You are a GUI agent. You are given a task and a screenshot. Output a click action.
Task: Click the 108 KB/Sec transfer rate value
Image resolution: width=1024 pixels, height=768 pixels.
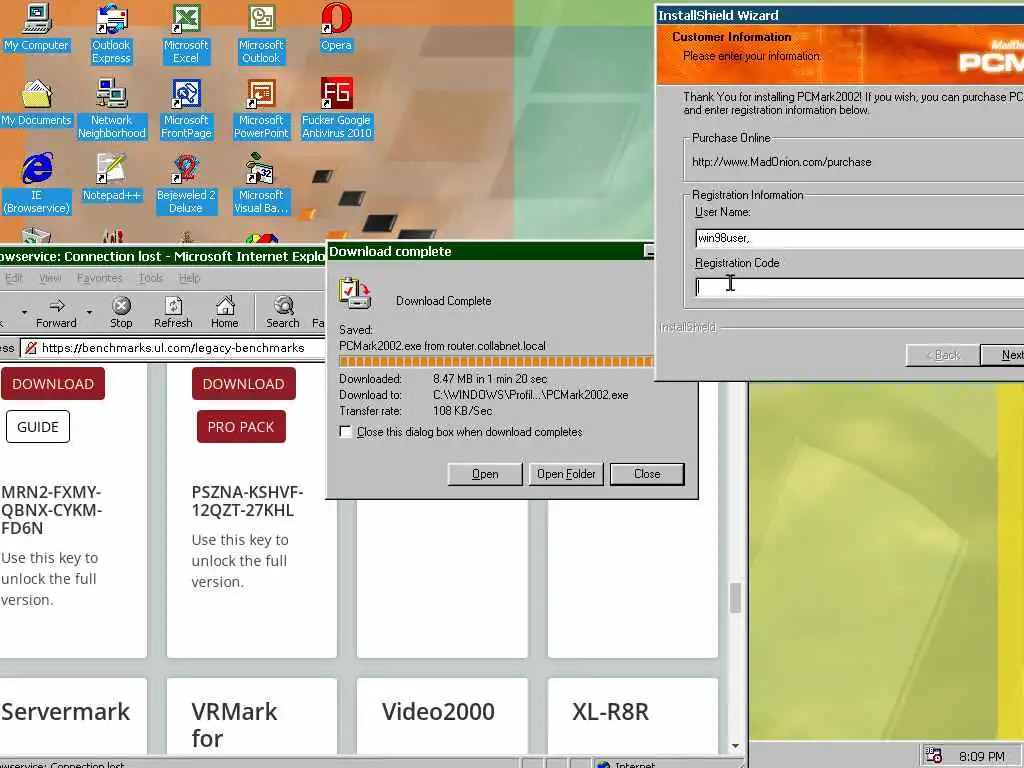point(462,411)
